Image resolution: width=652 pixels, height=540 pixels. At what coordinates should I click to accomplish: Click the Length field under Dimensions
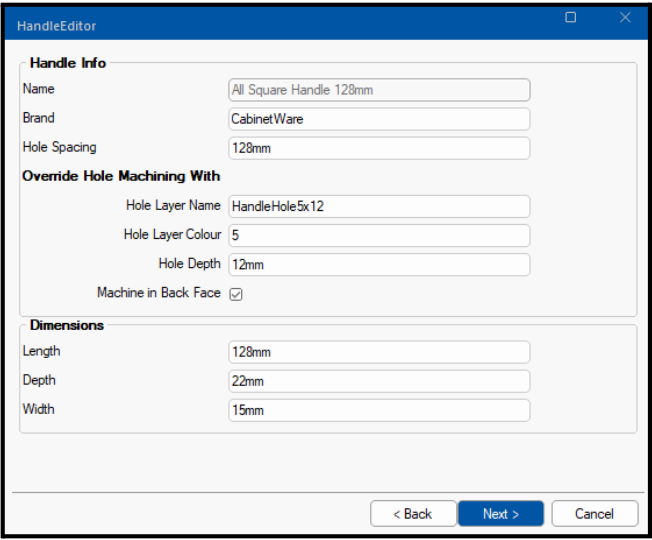379,352
